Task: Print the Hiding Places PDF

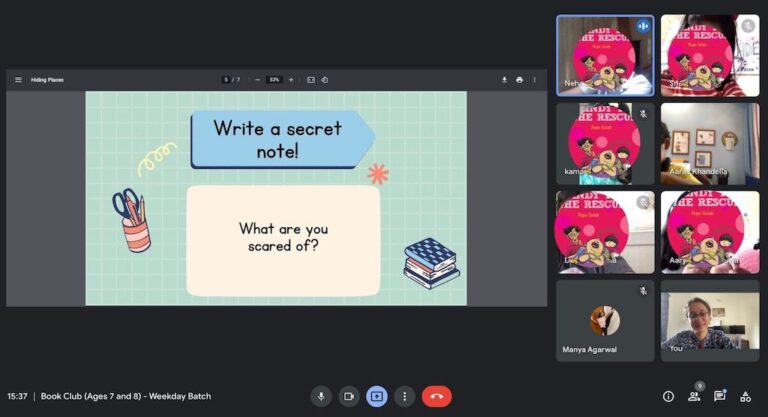Action: tap(519, 80)
